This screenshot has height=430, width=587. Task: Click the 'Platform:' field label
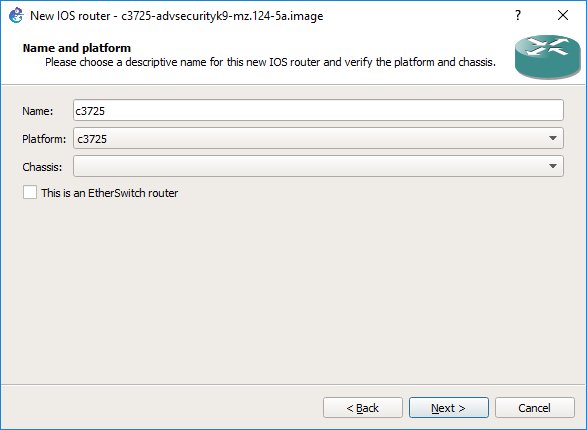click(x=44, y=139)
